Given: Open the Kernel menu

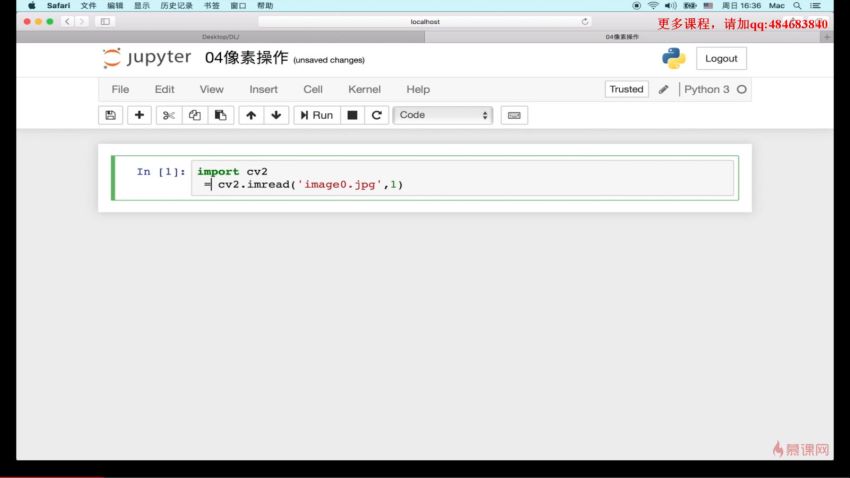Looking at the screenshot, I should [364, 89].
